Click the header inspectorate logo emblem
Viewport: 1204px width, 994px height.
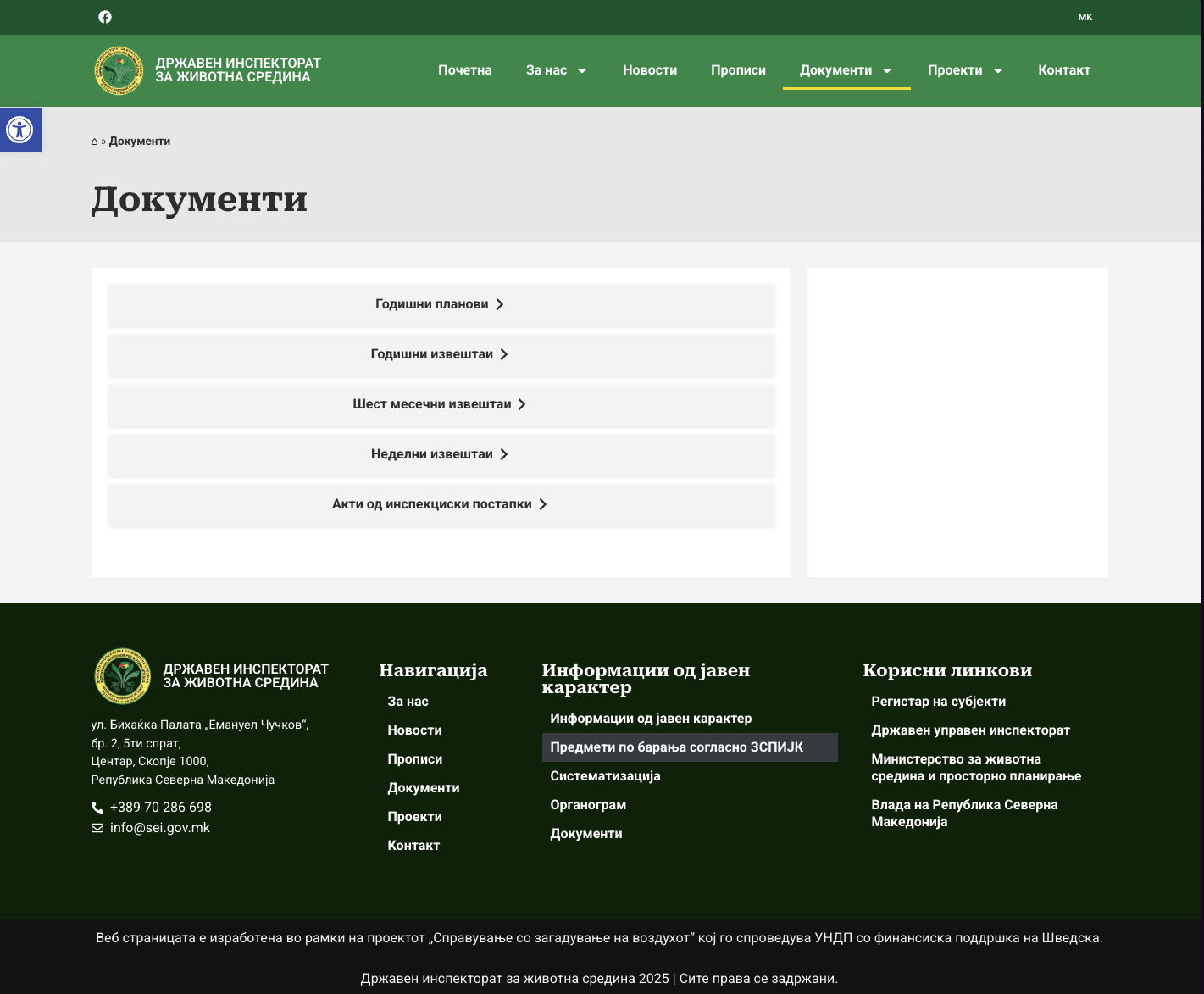coord(119,70)
